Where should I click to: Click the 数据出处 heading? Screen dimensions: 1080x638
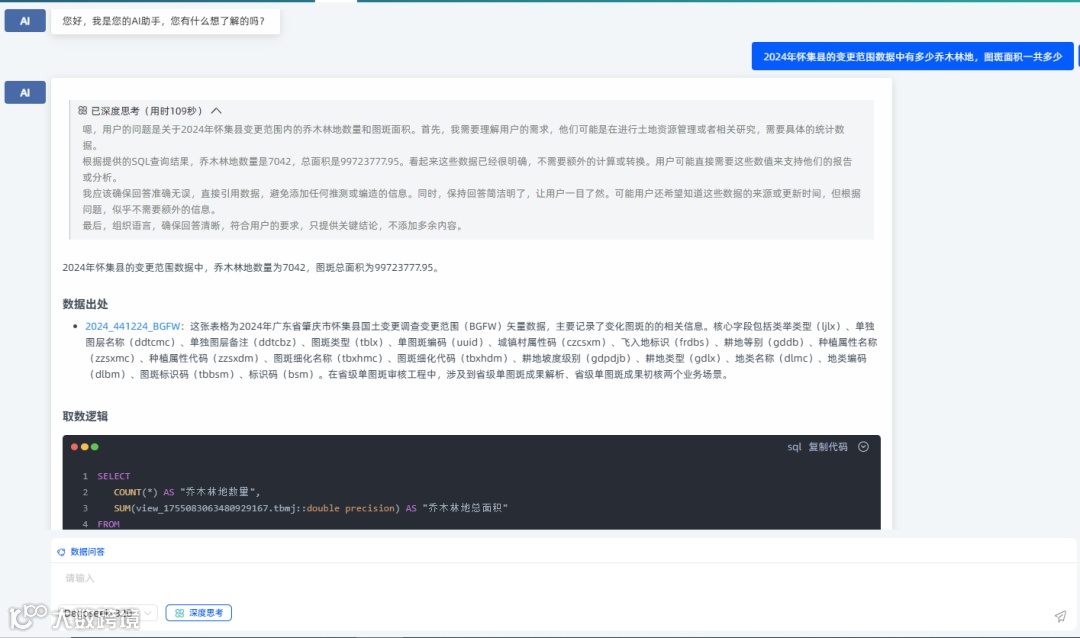click(x=85, y=304)
